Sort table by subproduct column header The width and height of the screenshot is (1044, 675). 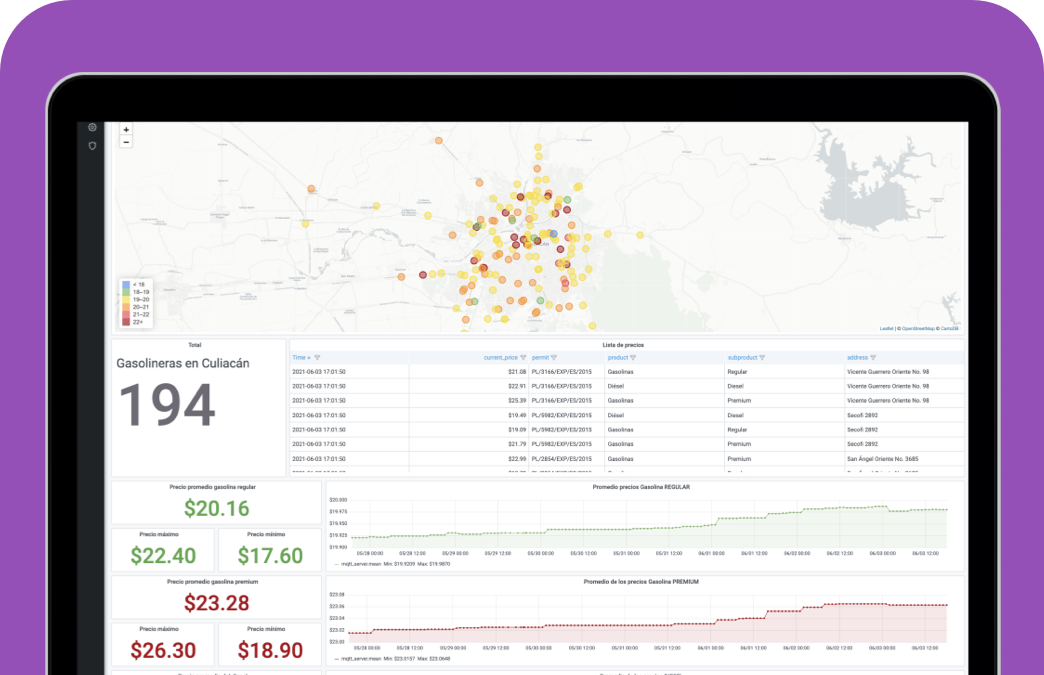pyautogui.click(x=742, y=358)
